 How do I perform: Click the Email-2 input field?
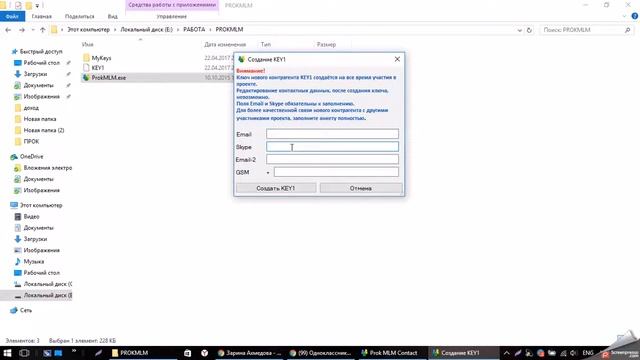pos(332,159)
